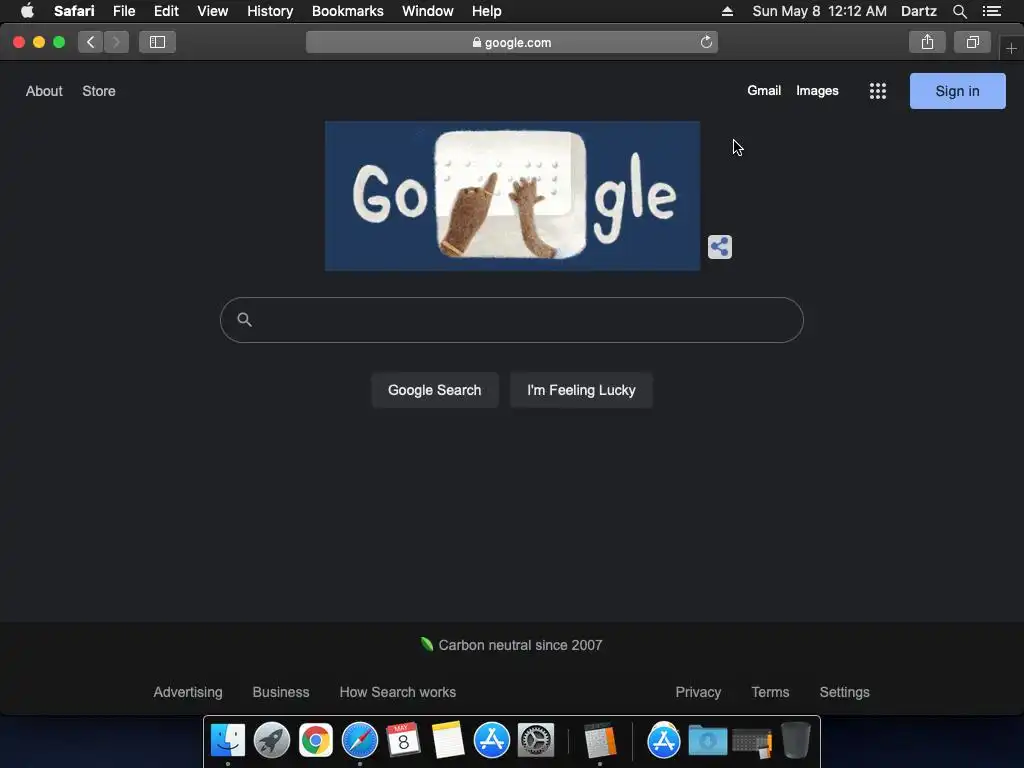Open the Safari menu
1024x768 pixels.
click(x=74, y=11)
